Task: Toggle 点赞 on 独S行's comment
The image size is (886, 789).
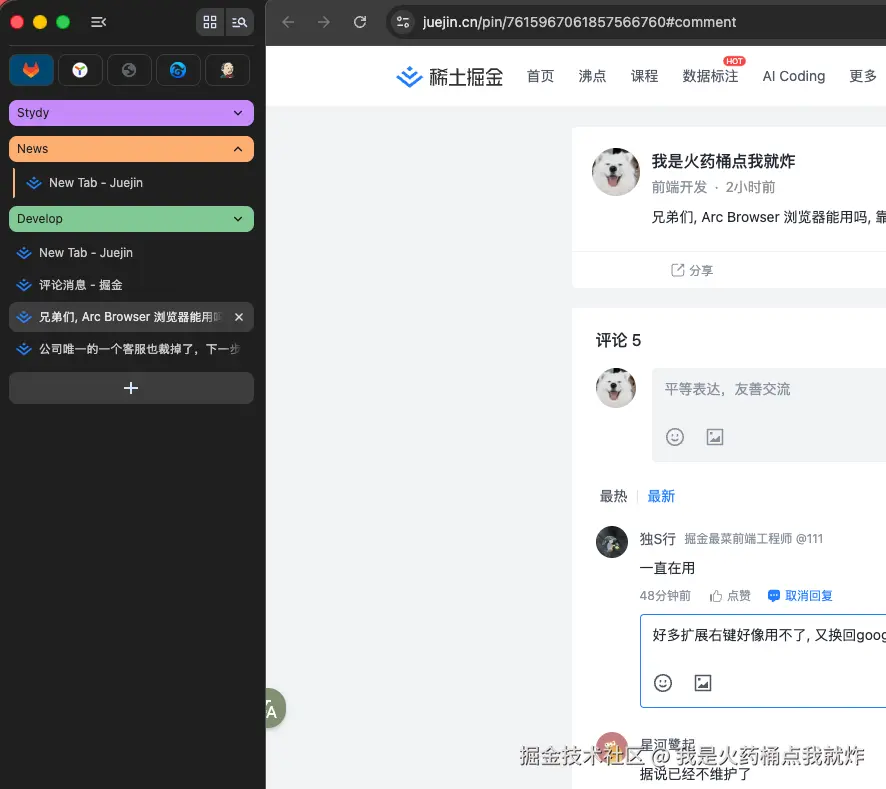Action: 730,595
